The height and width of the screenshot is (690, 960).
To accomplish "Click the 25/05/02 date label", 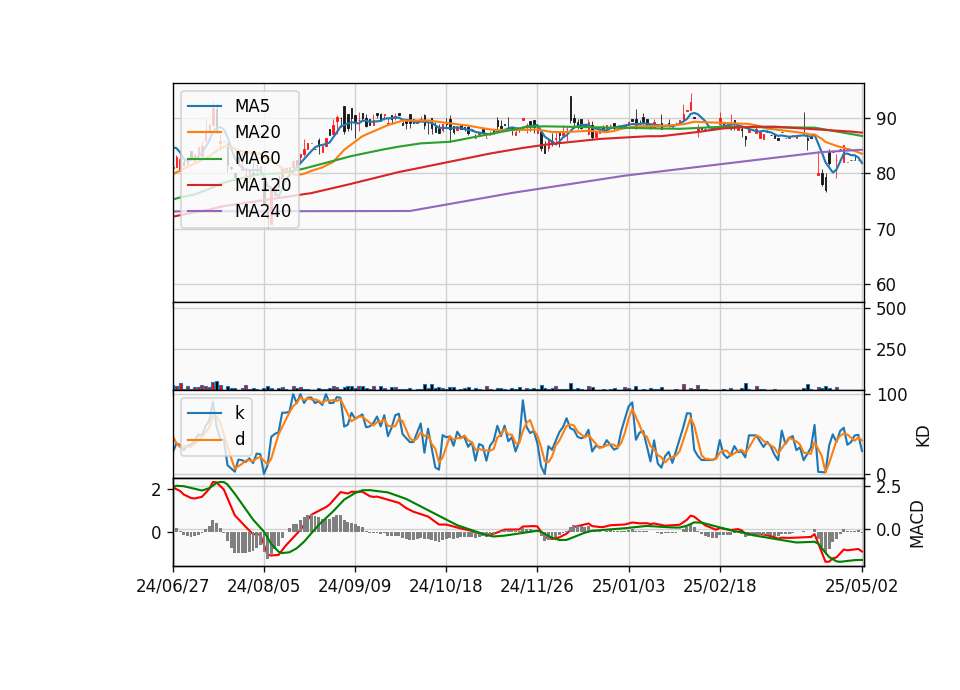I will pos(861,586).
